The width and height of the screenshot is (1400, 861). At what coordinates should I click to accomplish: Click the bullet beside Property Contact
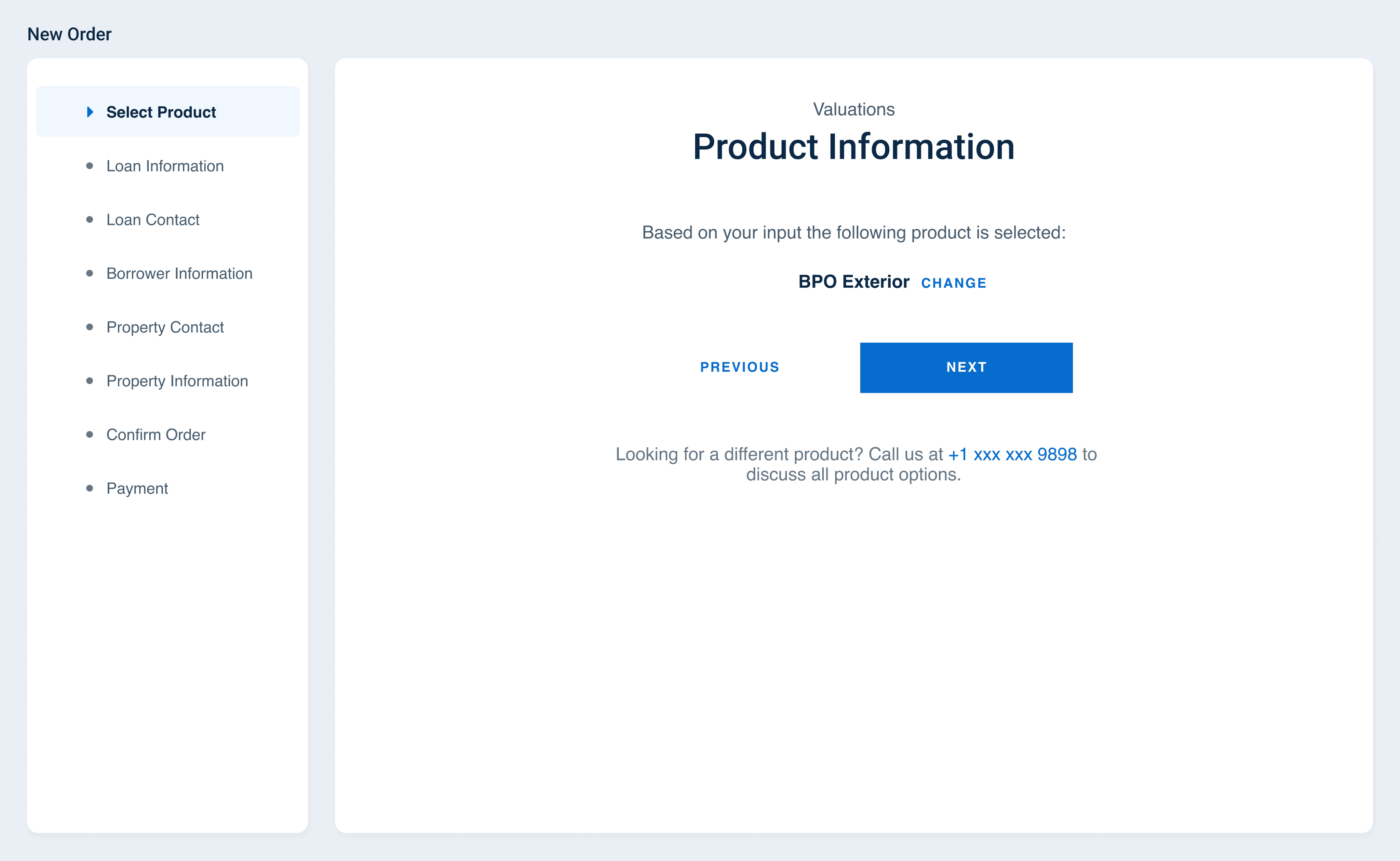pos(90,327)
